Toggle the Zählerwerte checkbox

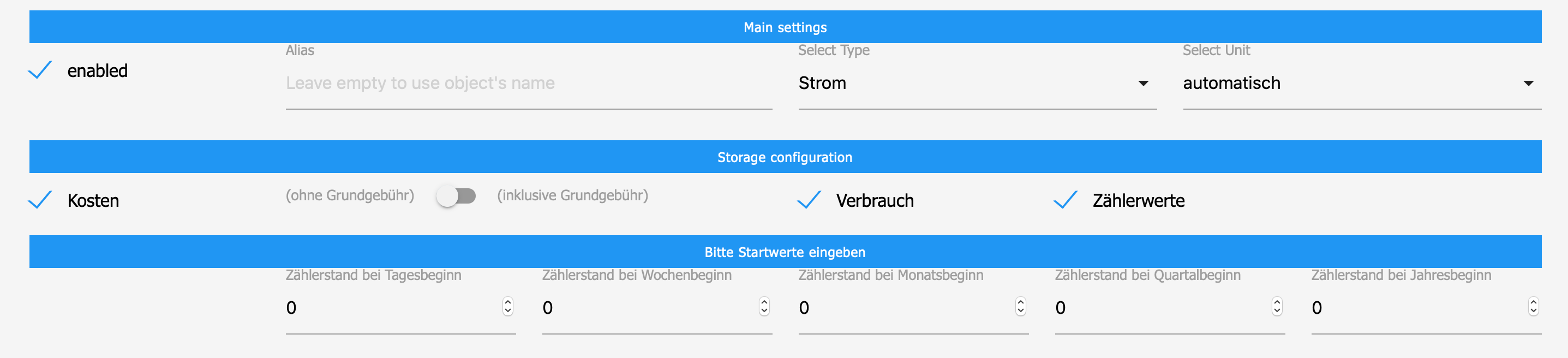coord(1065,200)
